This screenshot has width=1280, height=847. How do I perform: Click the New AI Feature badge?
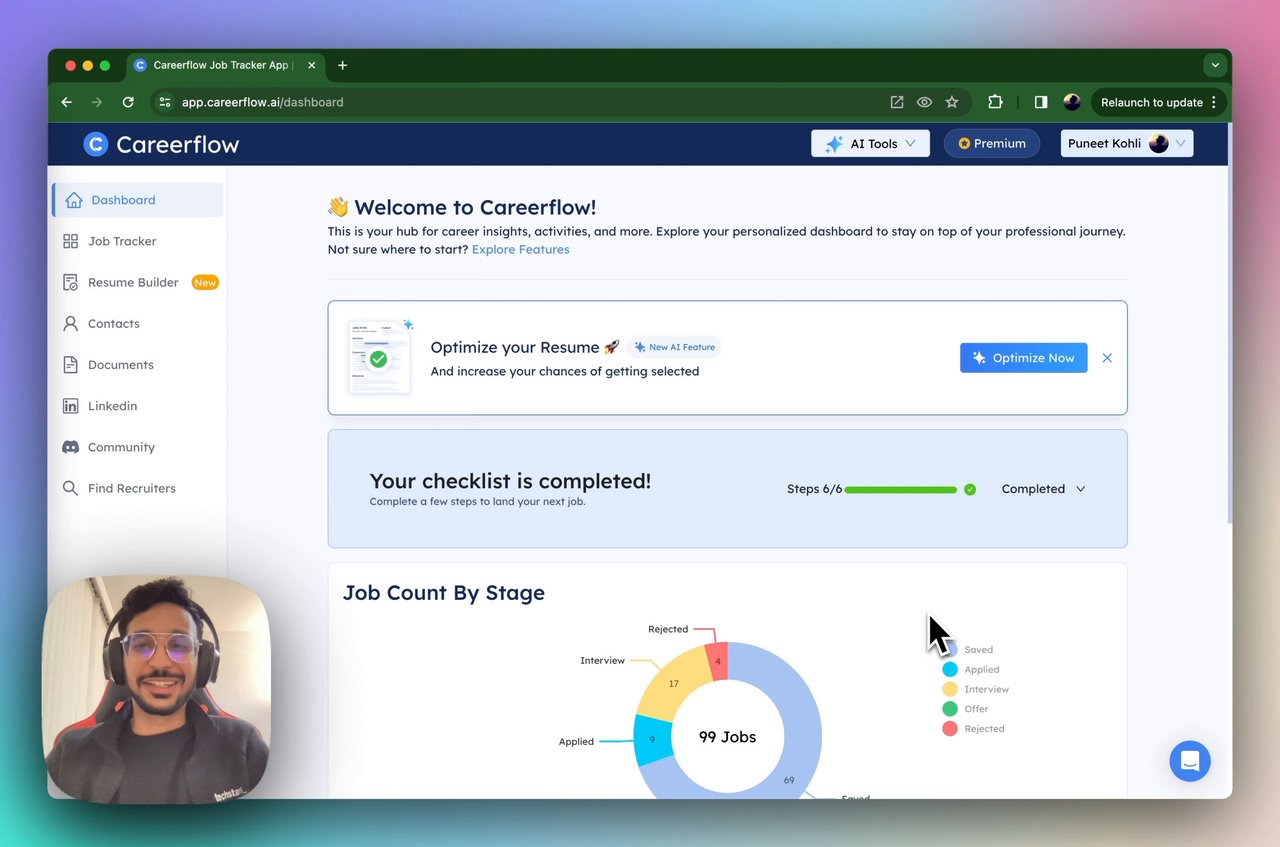674,347
